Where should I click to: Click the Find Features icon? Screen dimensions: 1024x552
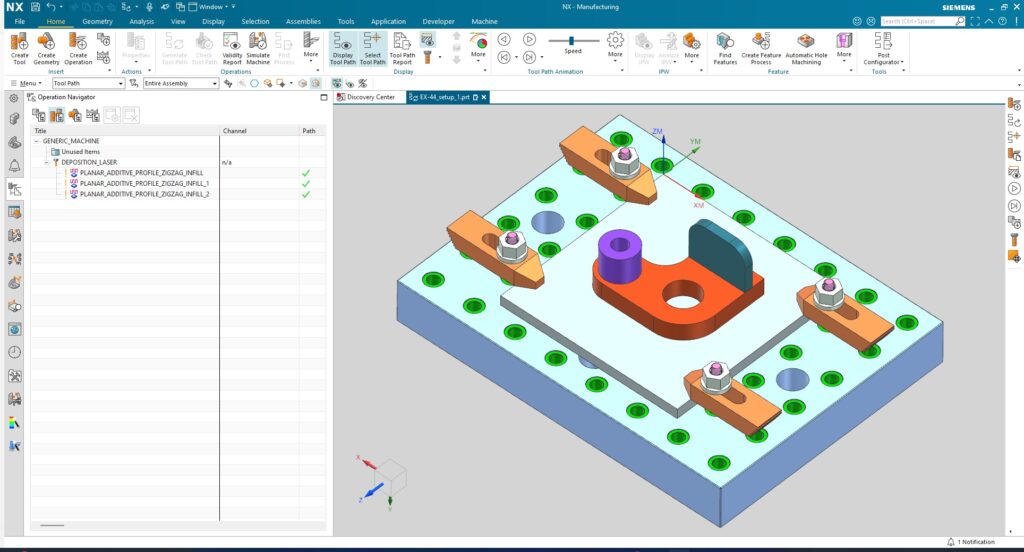[x=725, y=47]
